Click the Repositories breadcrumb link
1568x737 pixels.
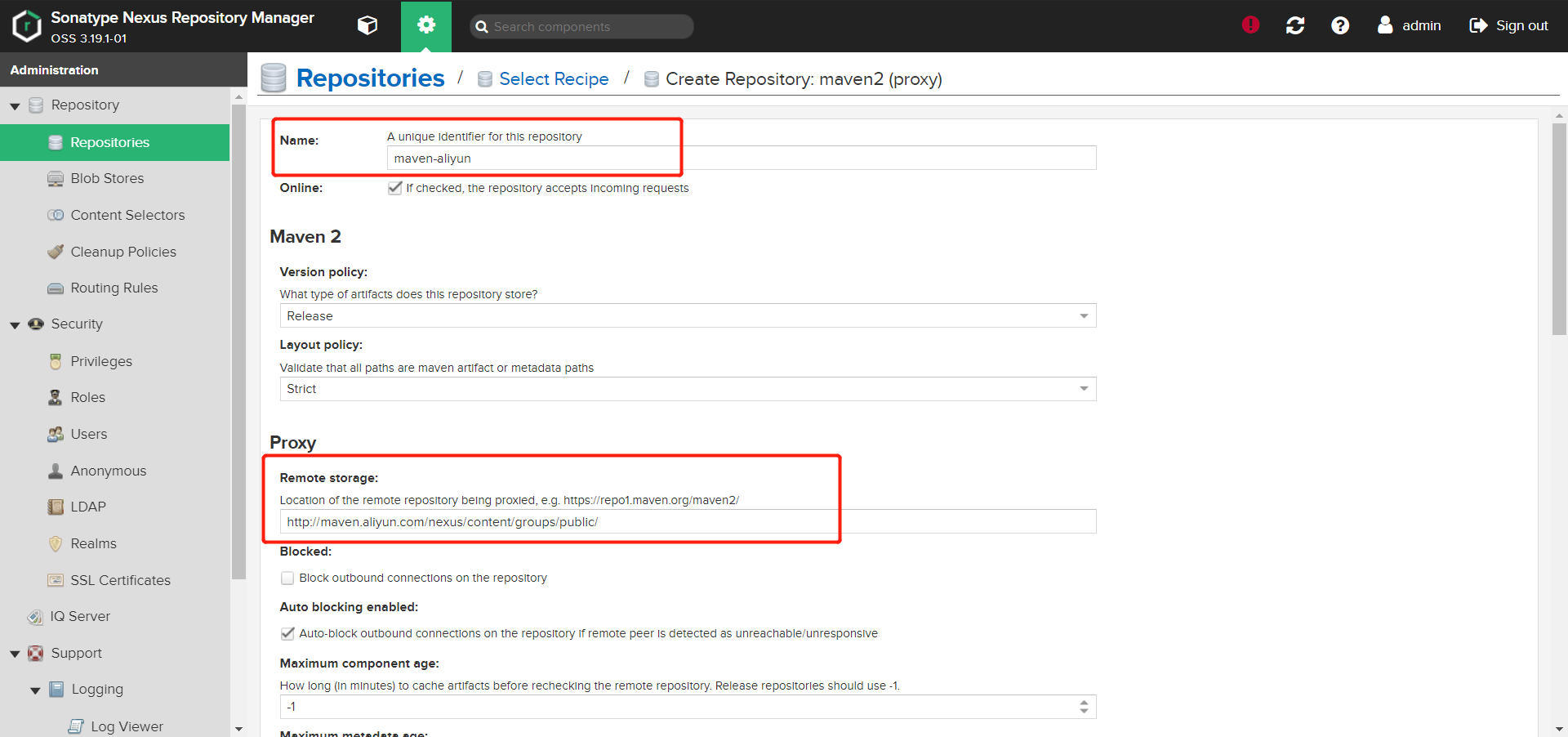coord(370,78)
